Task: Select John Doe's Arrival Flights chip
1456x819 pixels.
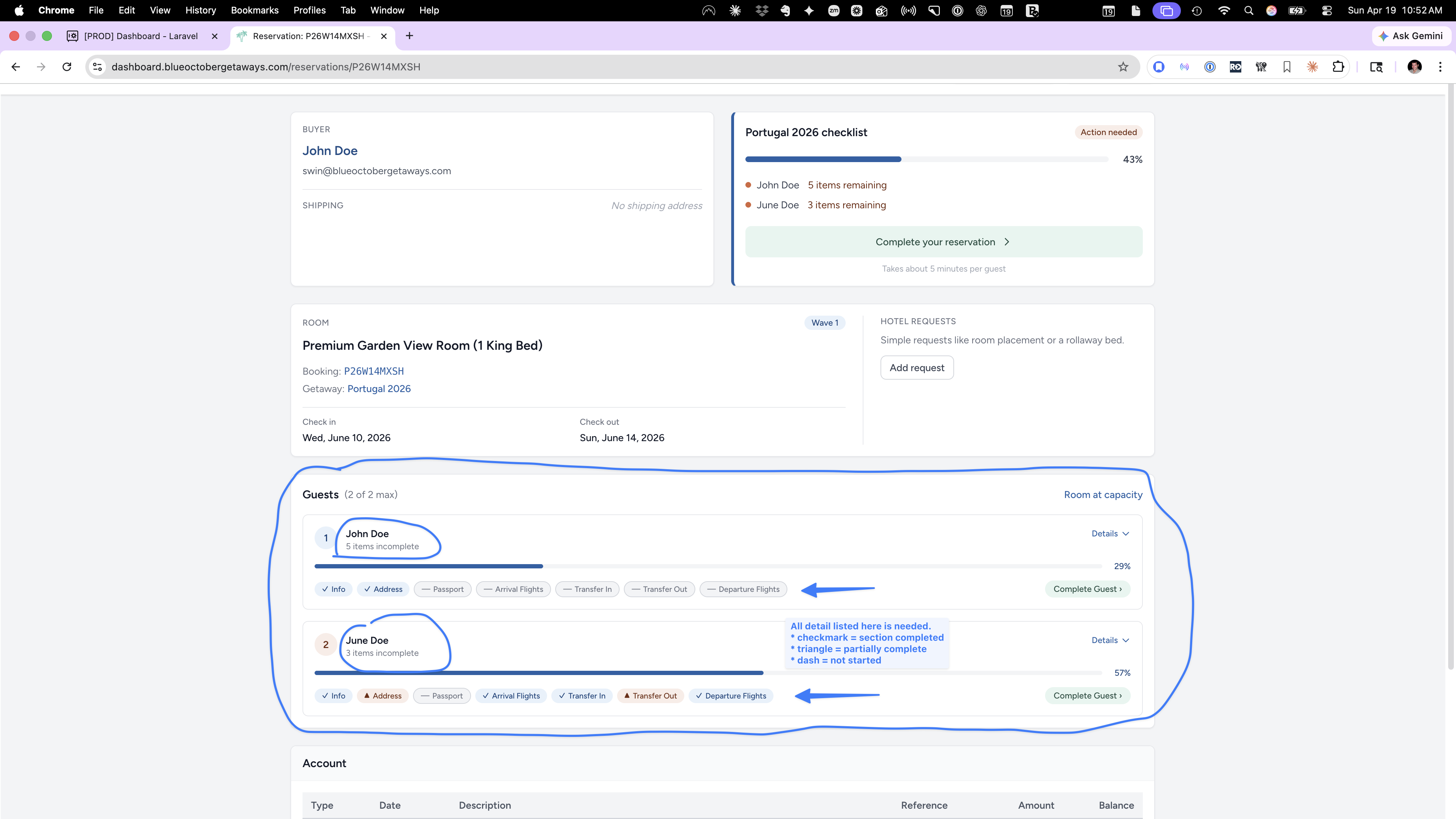Action: pos(513,589)
